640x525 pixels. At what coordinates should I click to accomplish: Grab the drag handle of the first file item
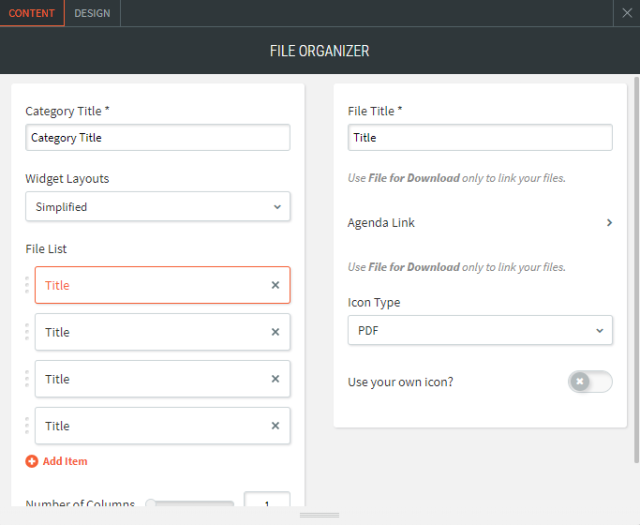[27, 285]
